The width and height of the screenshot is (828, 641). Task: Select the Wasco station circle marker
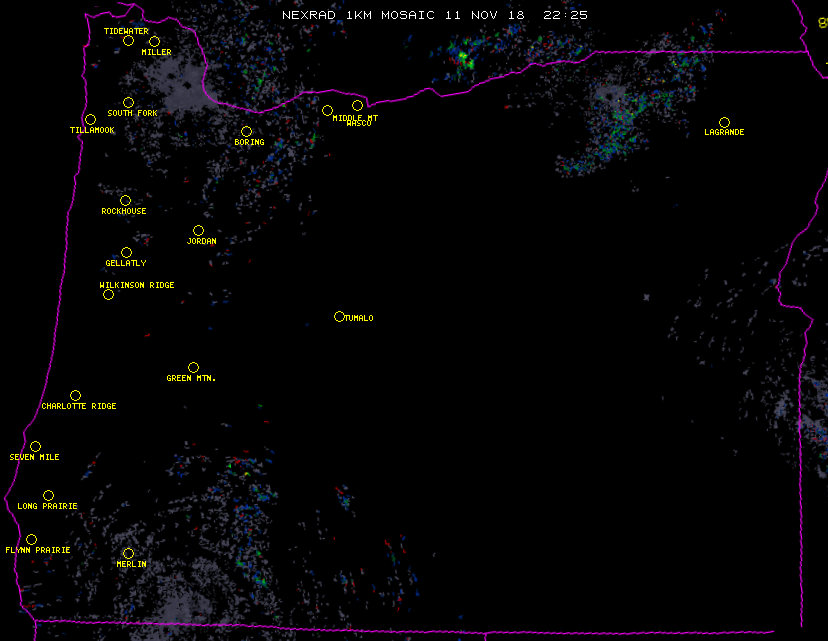pos(357,105)
